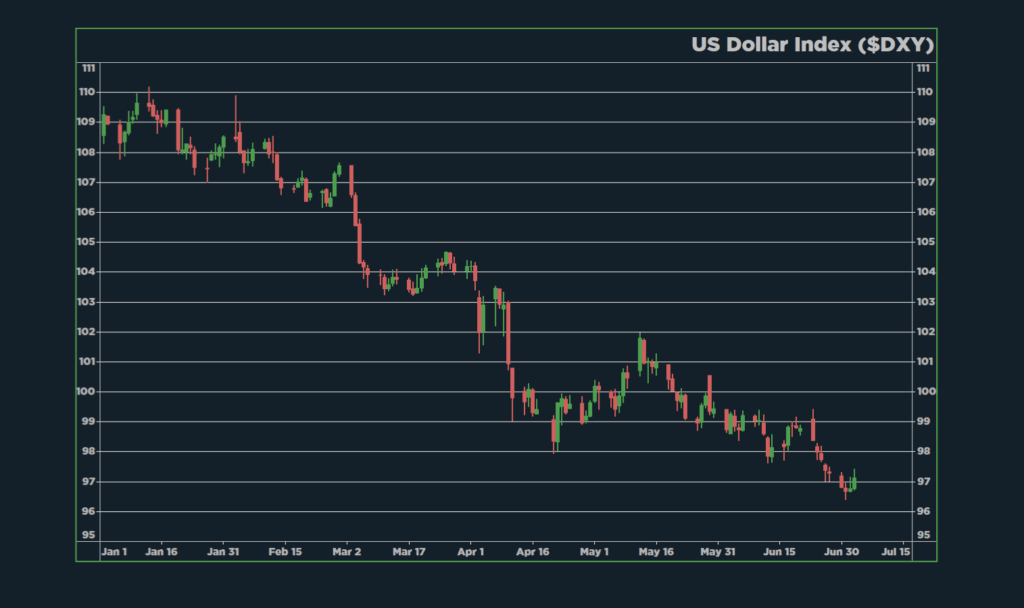Click the right axis value 99
The width and height of the screenshot is (1024, 608).
tap(923, 422)
